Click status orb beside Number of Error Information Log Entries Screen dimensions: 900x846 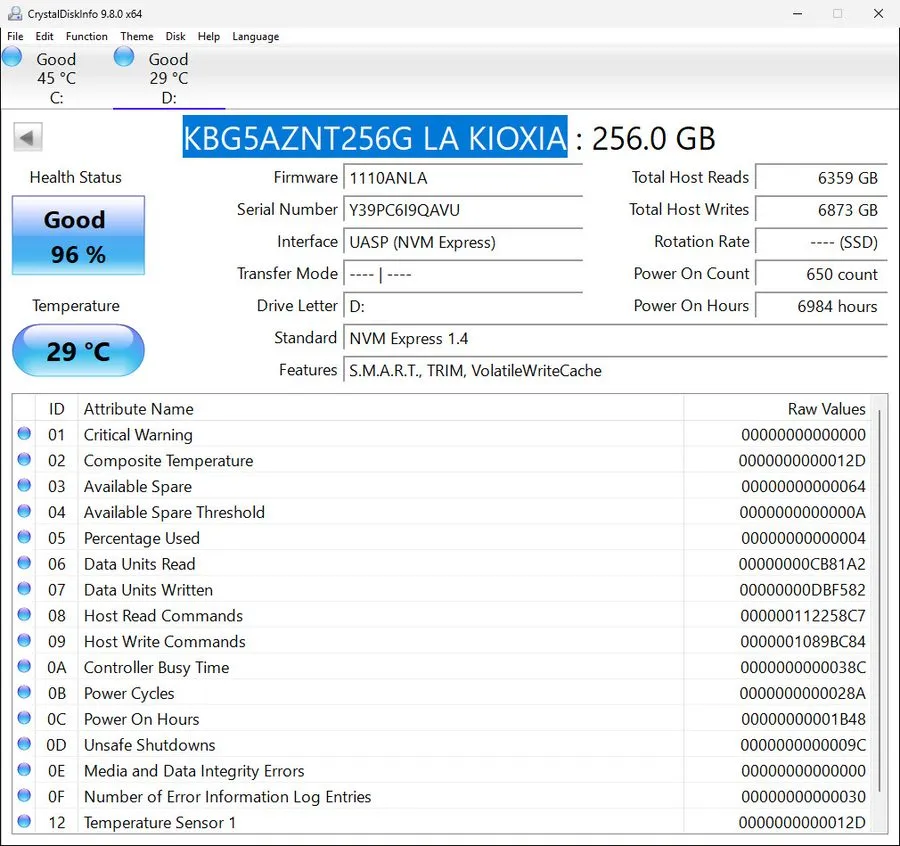tap(24, 795)
